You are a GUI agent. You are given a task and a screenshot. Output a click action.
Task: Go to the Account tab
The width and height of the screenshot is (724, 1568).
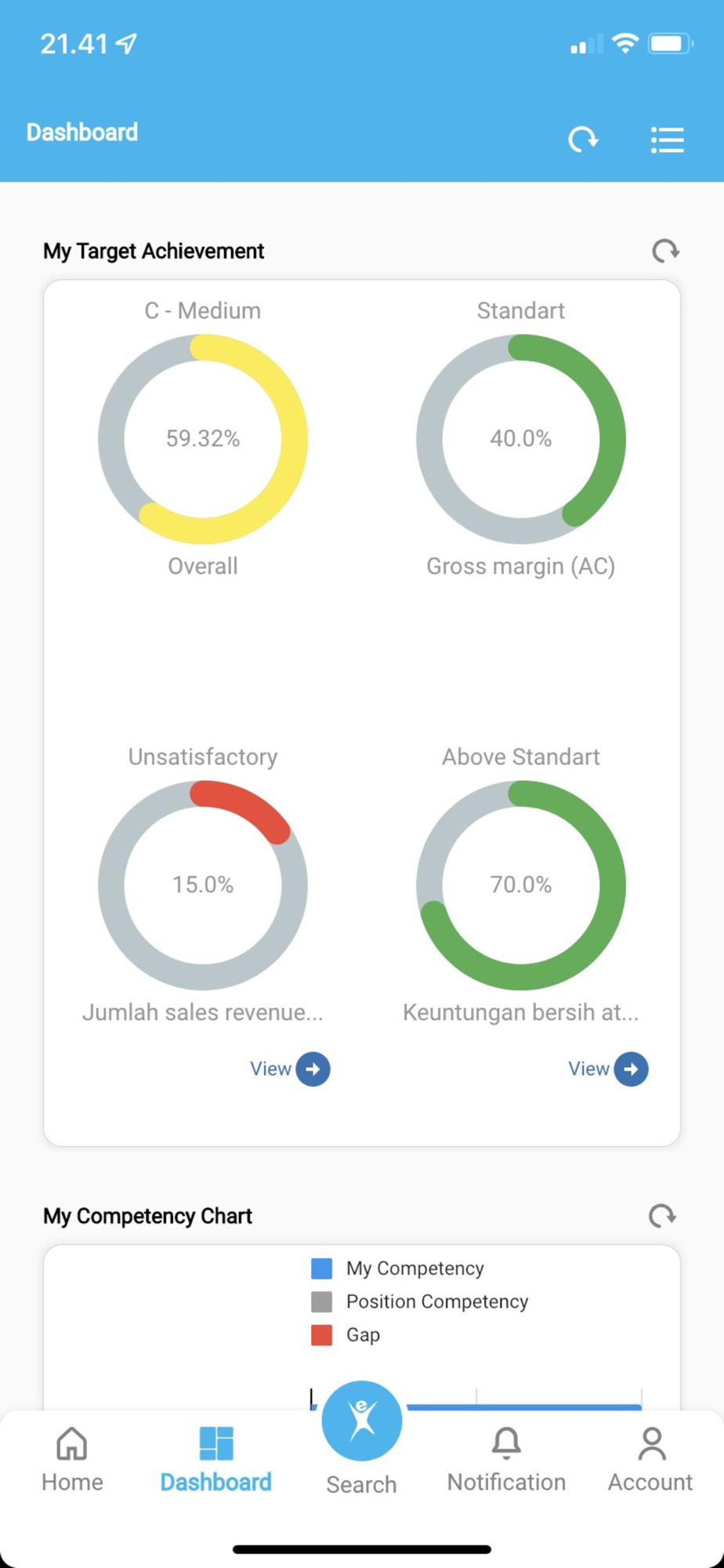pyautogui.click(x=650, y=1458)
